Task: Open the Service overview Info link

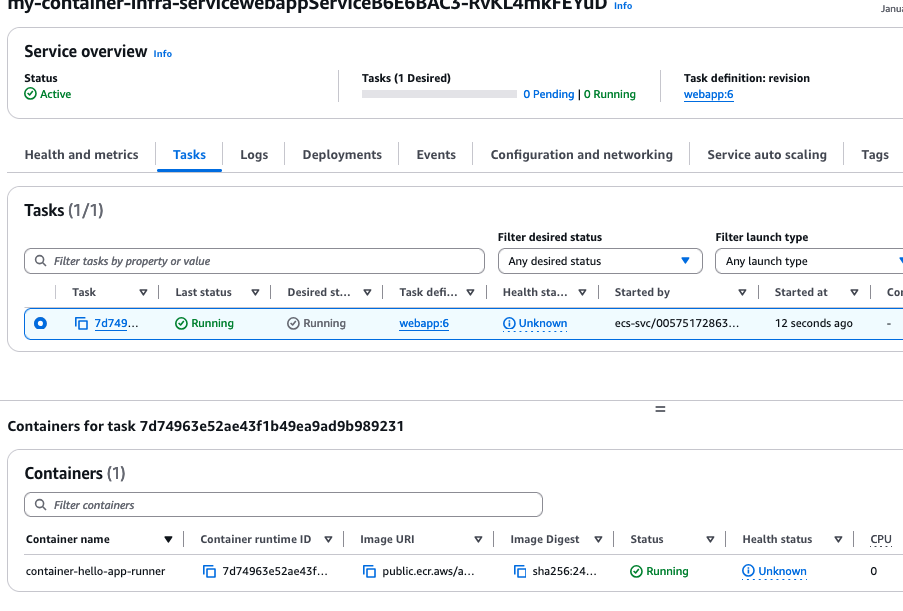Action: 162,53
